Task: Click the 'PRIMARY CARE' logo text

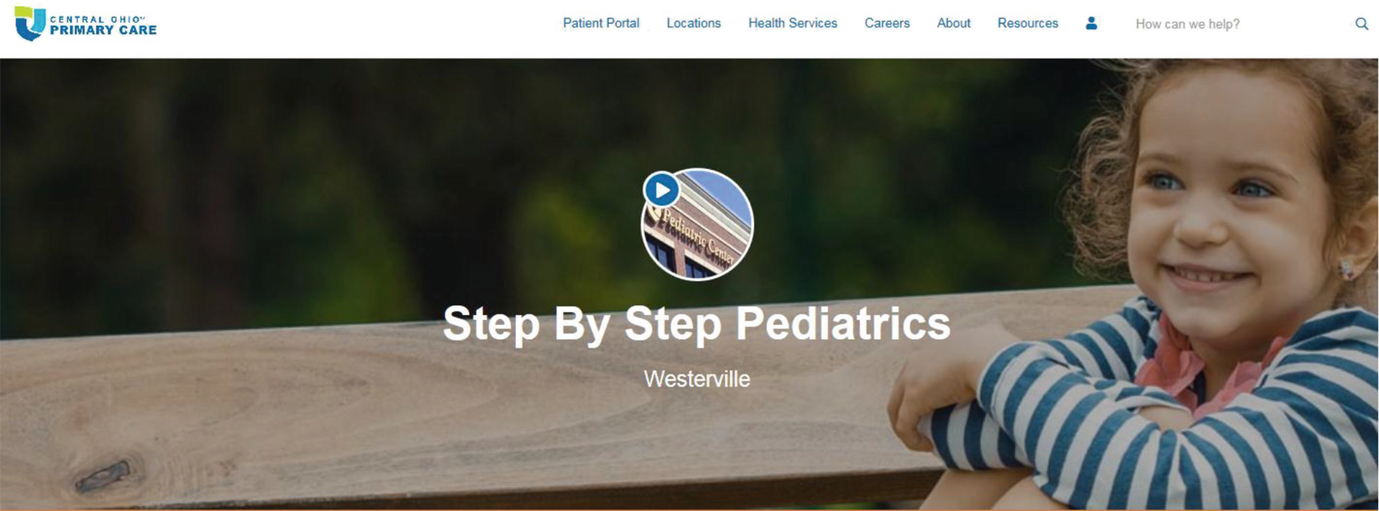Action: (x=103, y=30)
